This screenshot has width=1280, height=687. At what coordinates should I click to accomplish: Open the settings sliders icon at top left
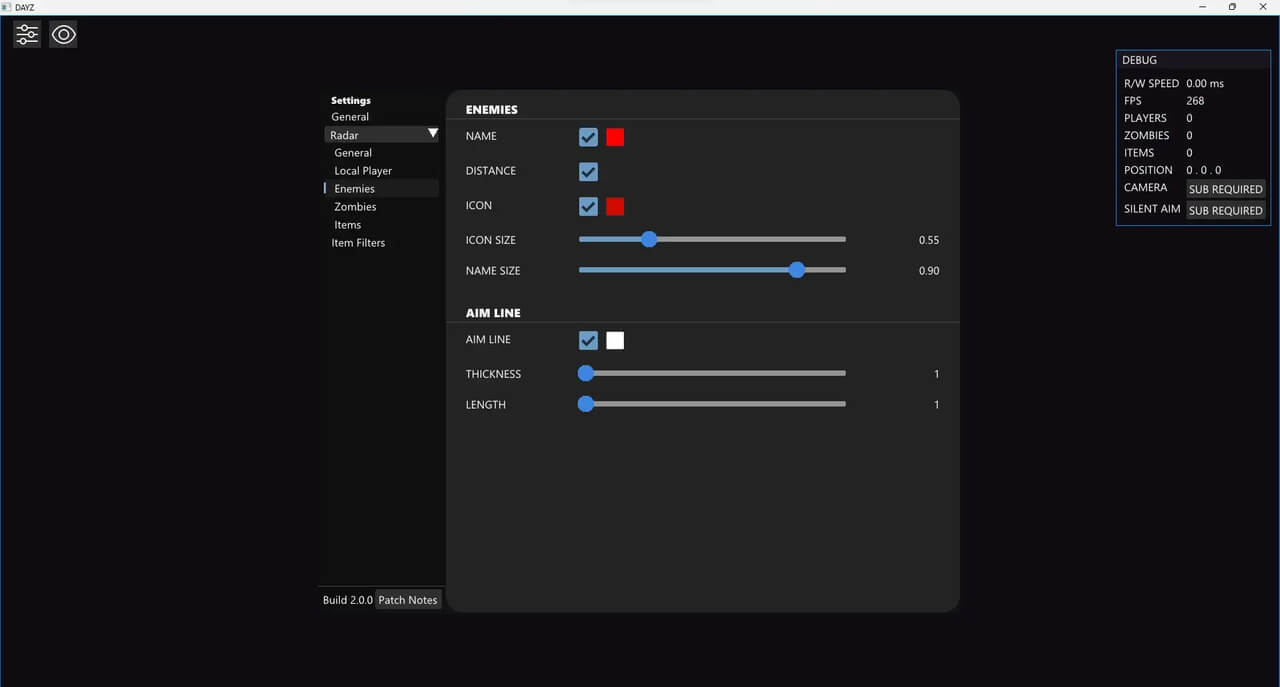click(27, 35)
